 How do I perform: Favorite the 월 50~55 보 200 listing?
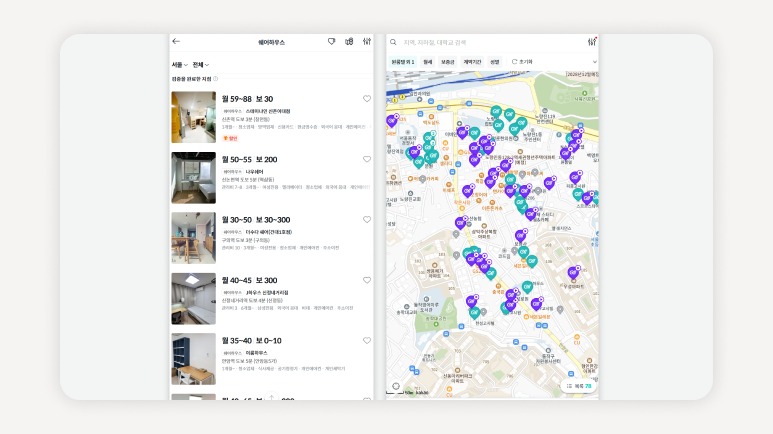(367, 159)
